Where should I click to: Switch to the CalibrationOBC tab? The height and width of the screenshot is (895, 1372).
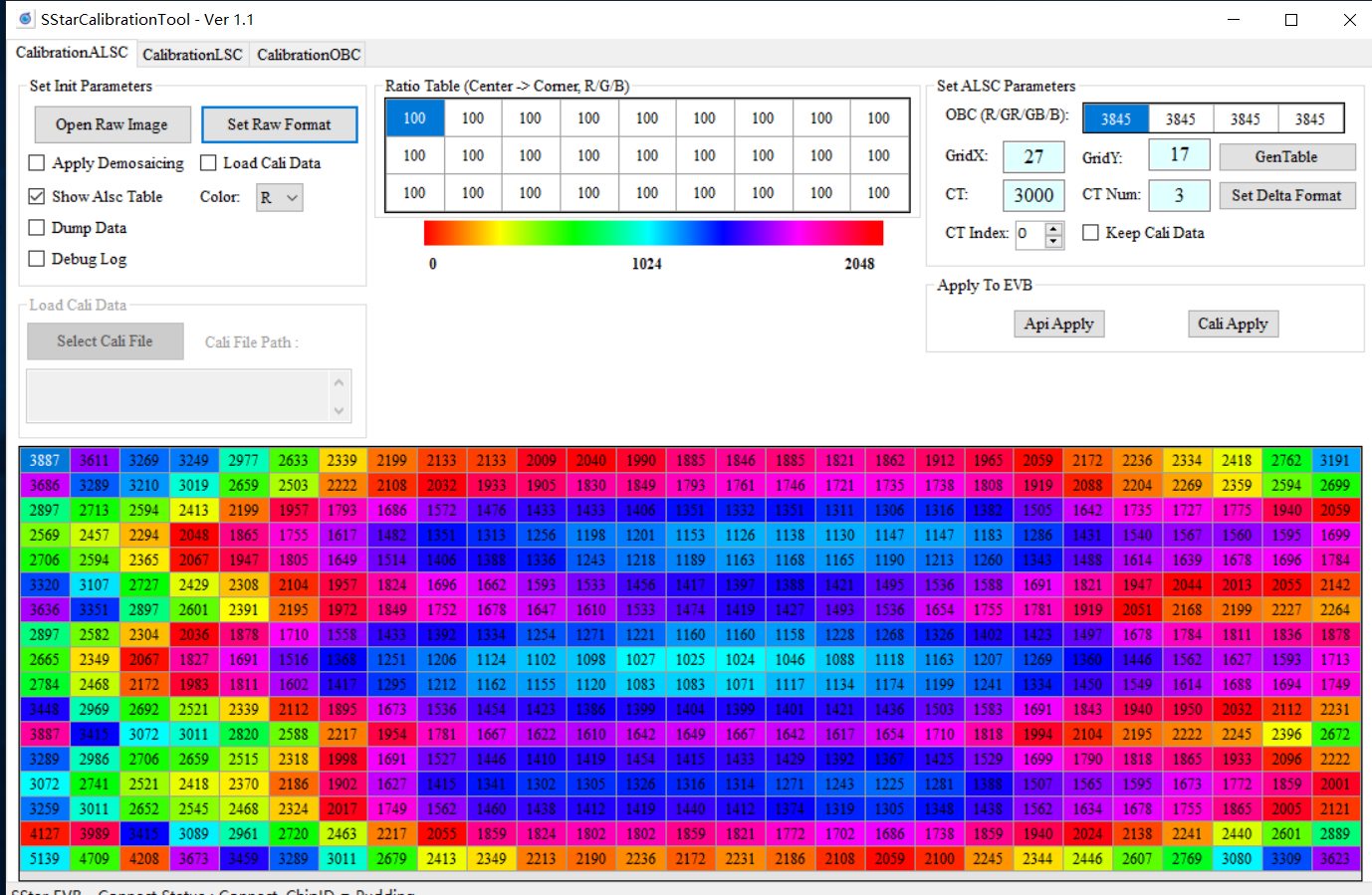click(x=308, y=55)
